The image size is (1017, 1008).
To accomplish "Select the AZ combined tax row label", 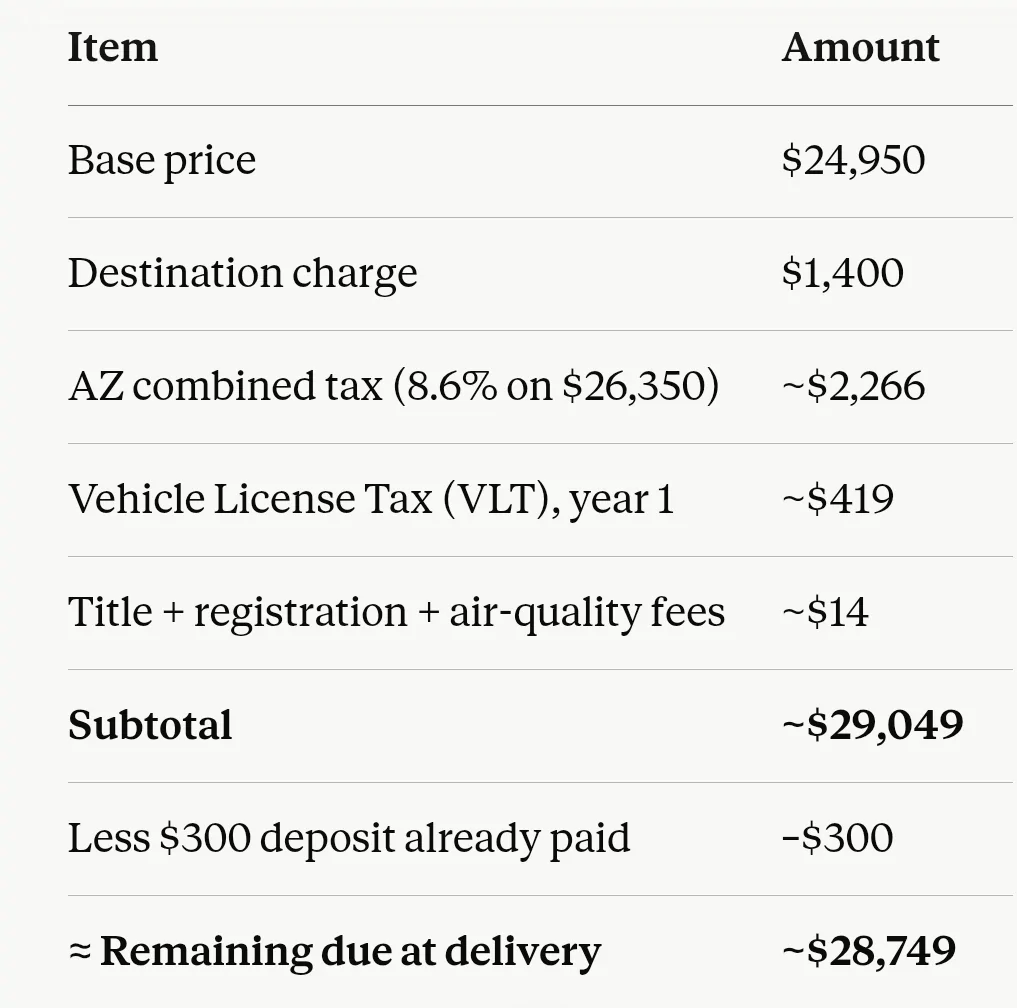I will click(x=394, y=386).
